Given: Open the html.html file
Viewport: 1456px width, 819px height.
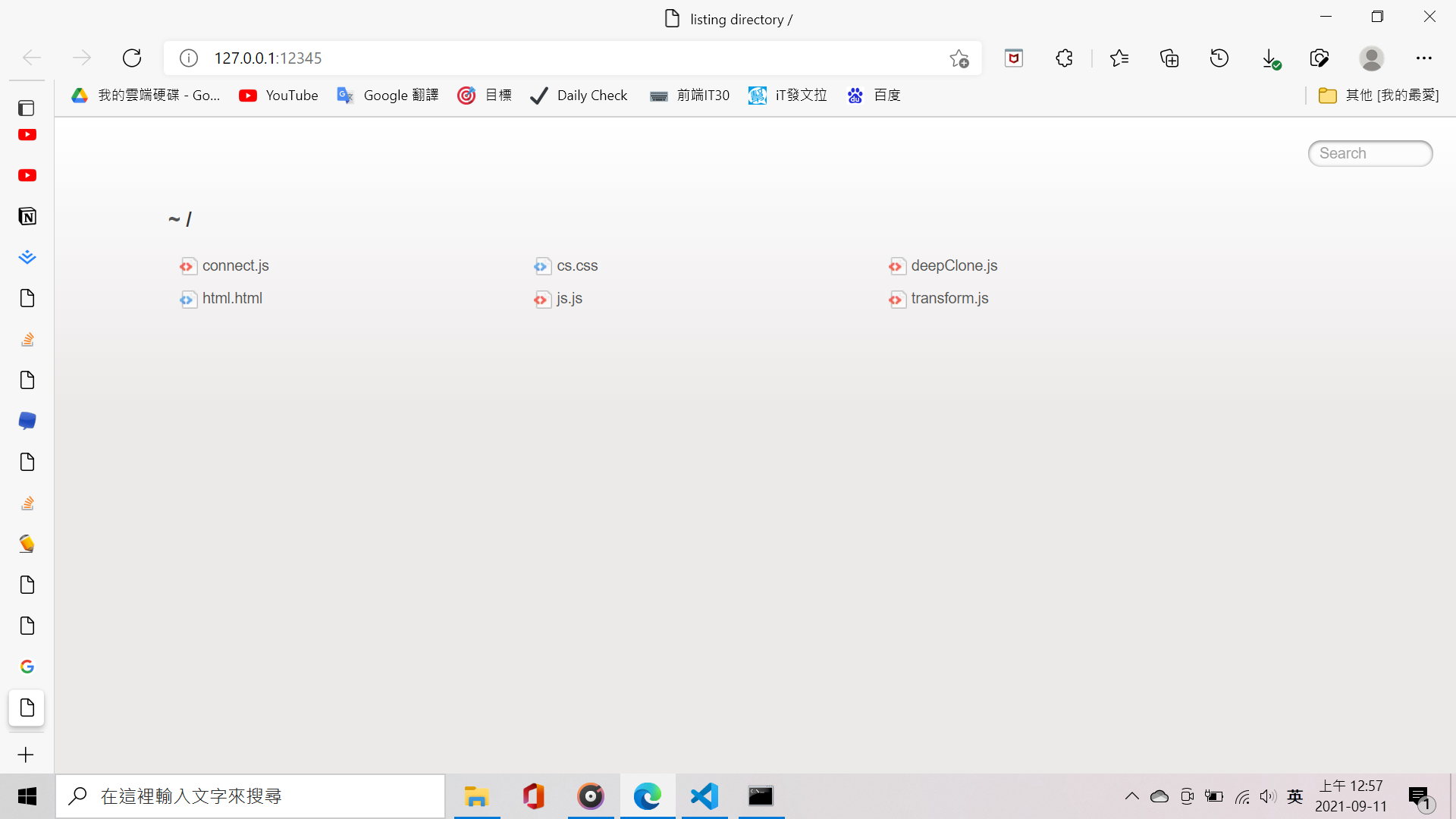Looking at the screenshot, I should tap(232, 298).
